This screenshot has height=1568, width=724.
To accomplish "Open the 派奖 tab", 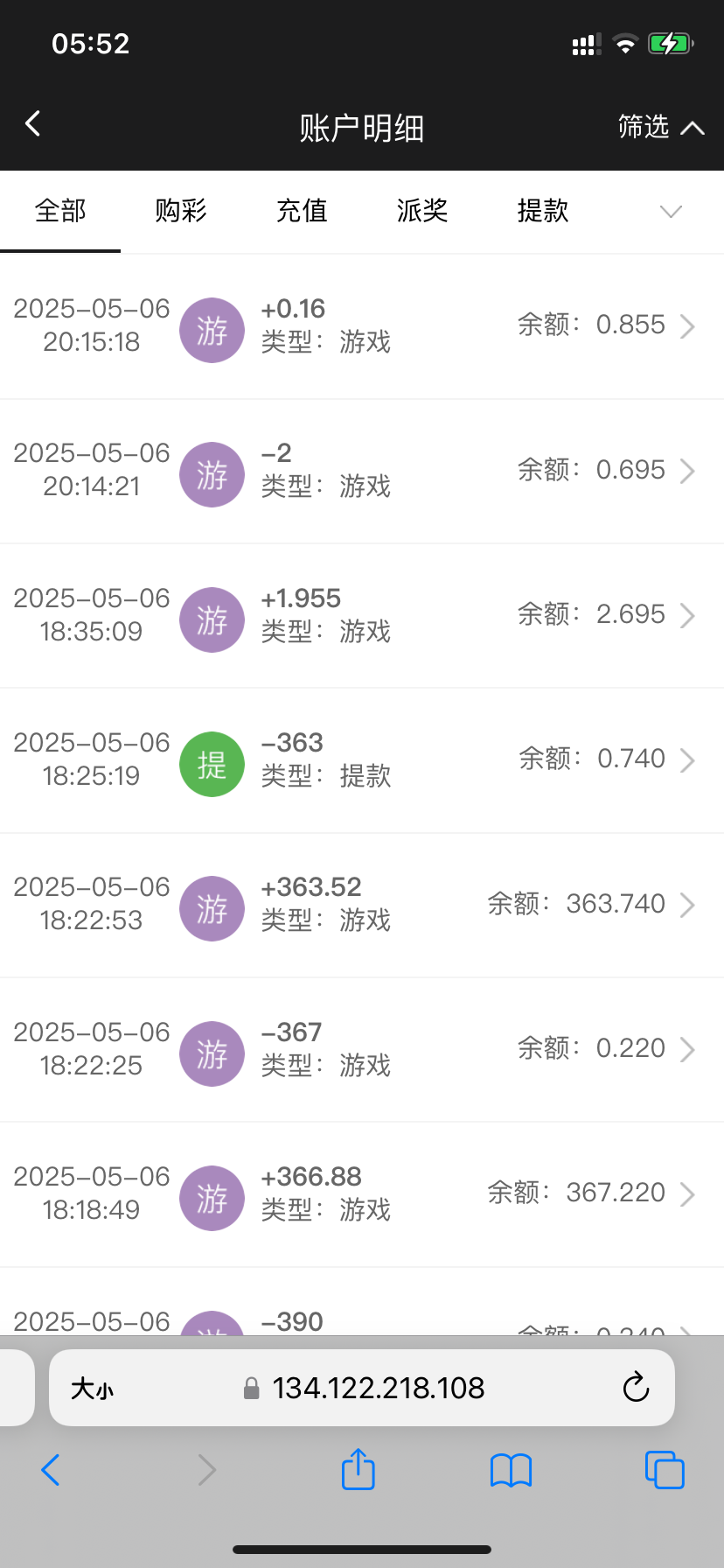I will [x=422, y=211].
